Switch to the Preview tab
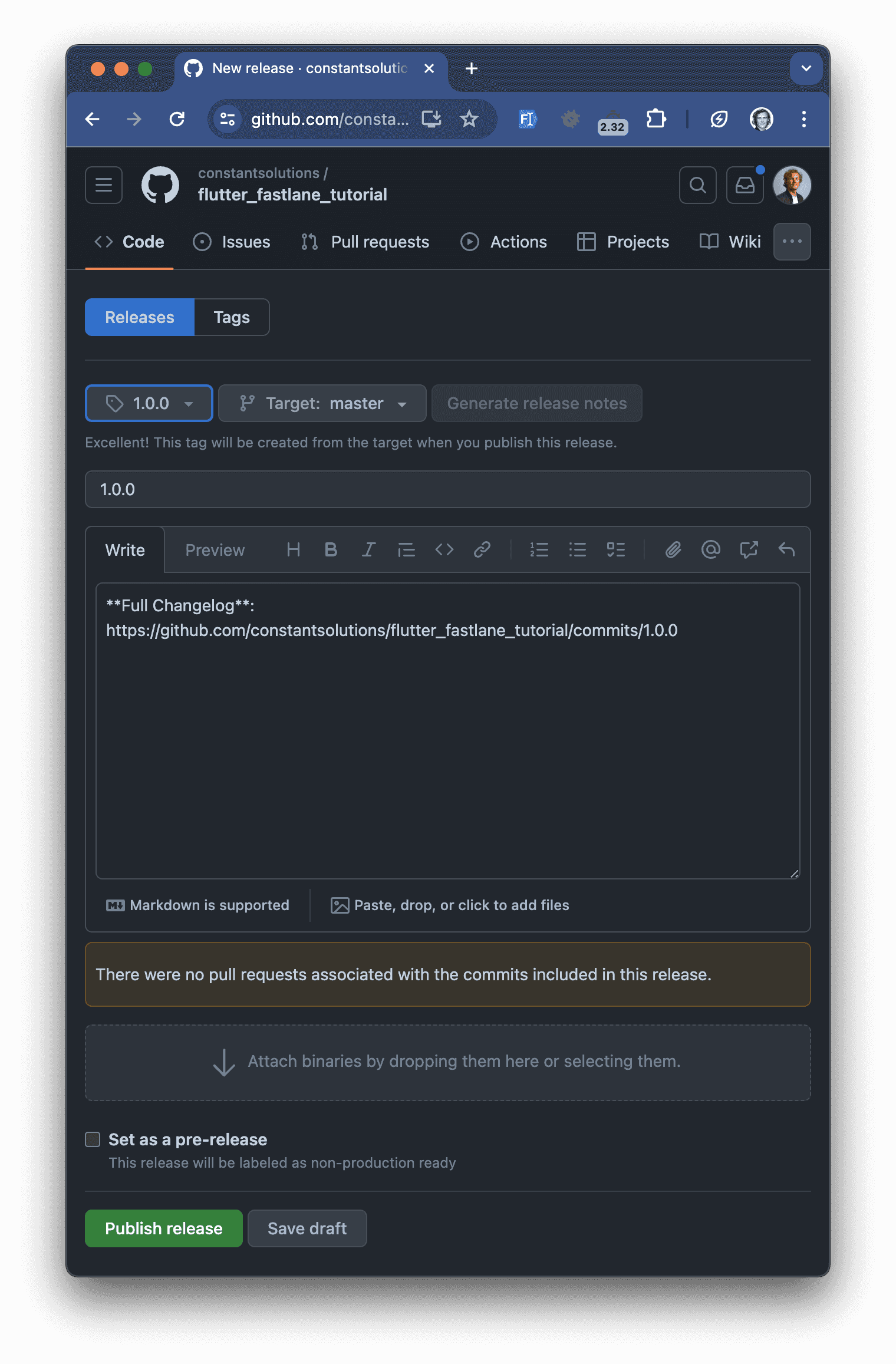896x1364 pixels. coord(215,550)
